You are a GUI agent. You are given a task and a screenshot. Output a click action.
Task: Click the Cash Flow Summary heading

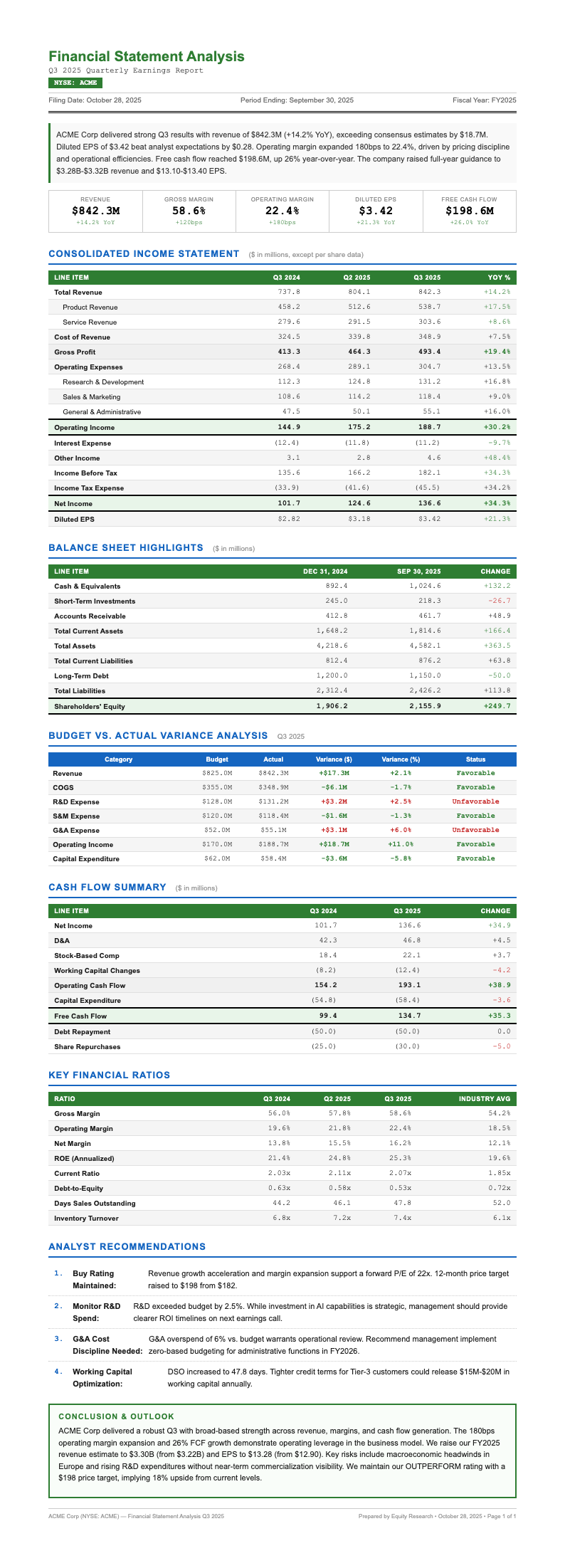(107, 887)
